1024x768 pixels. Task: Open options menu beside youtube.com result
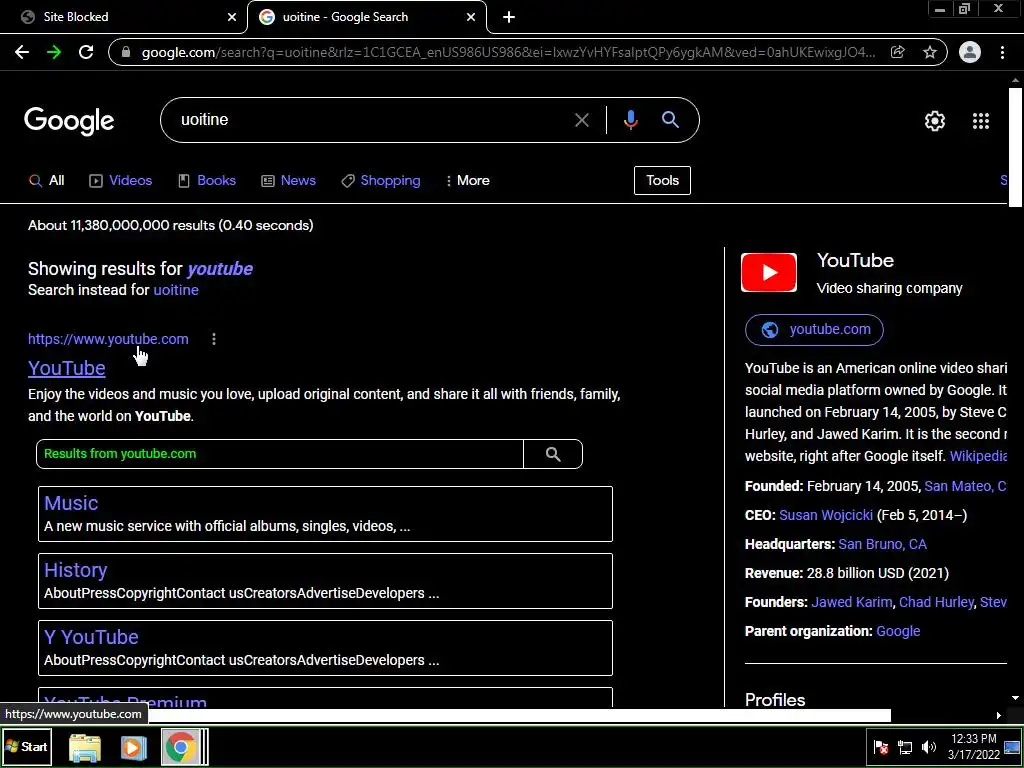coord(214,339)
